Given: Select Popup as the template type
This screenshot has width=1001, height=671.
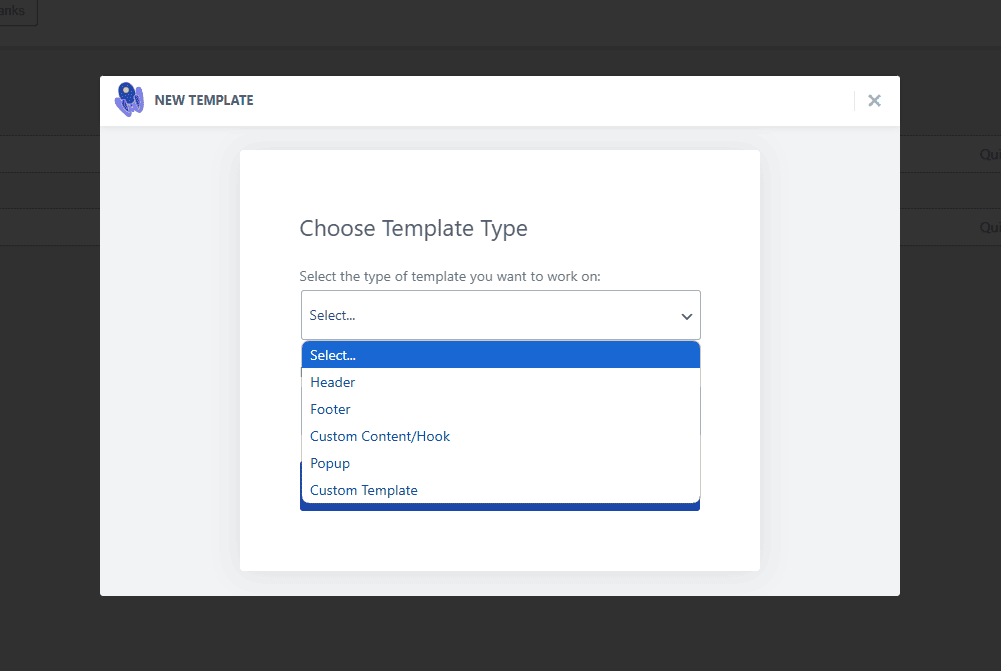Looking at the screenshot, I should [330, 463].
